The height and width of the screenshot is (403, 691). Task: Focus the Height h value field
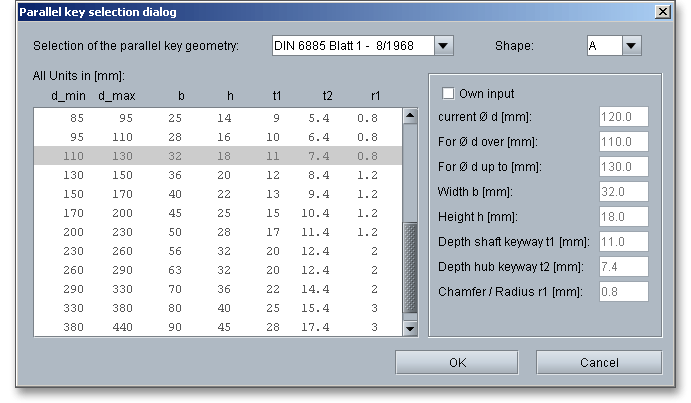[624, 217]
